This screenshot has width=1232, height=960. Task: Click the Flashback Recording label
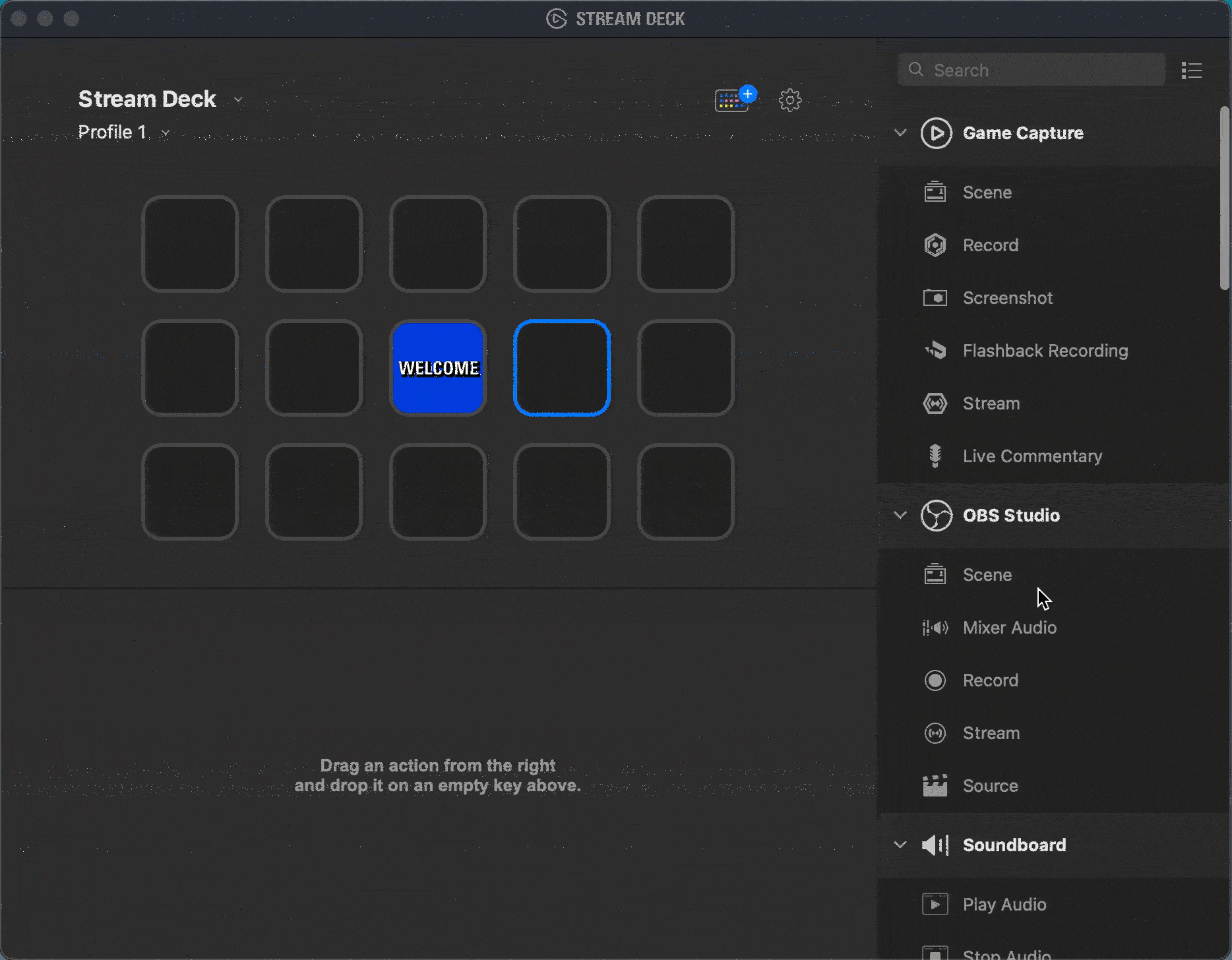[1045, 351]
